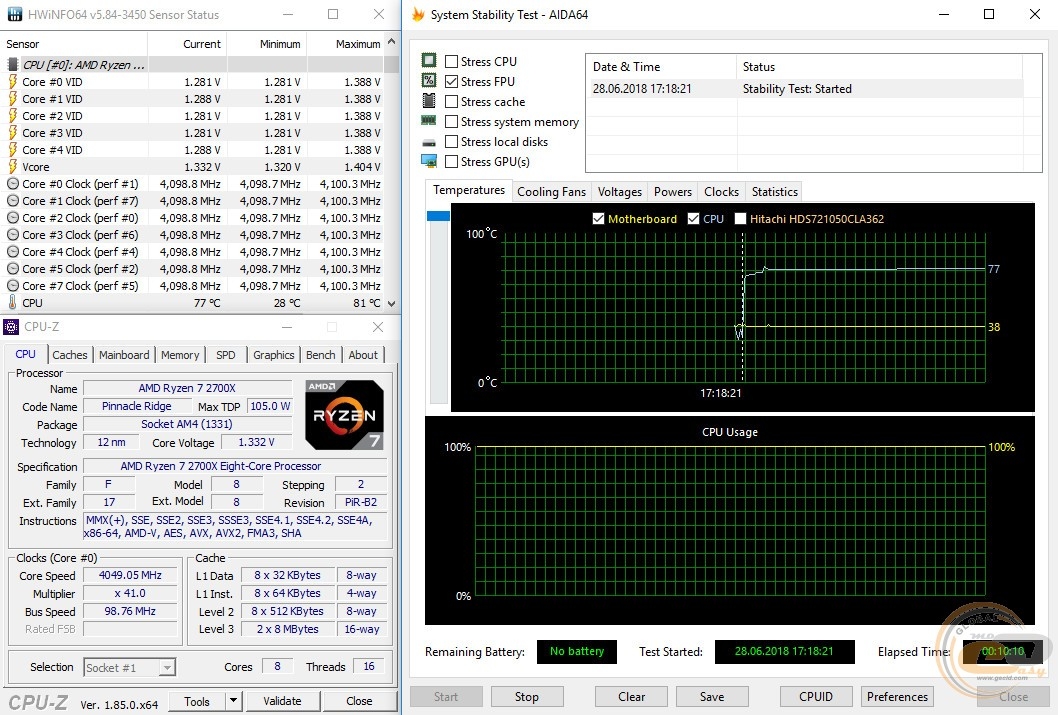Click the Clear button in AIDA64
This screenshot has width=1058, height=715.
[632, 697]
